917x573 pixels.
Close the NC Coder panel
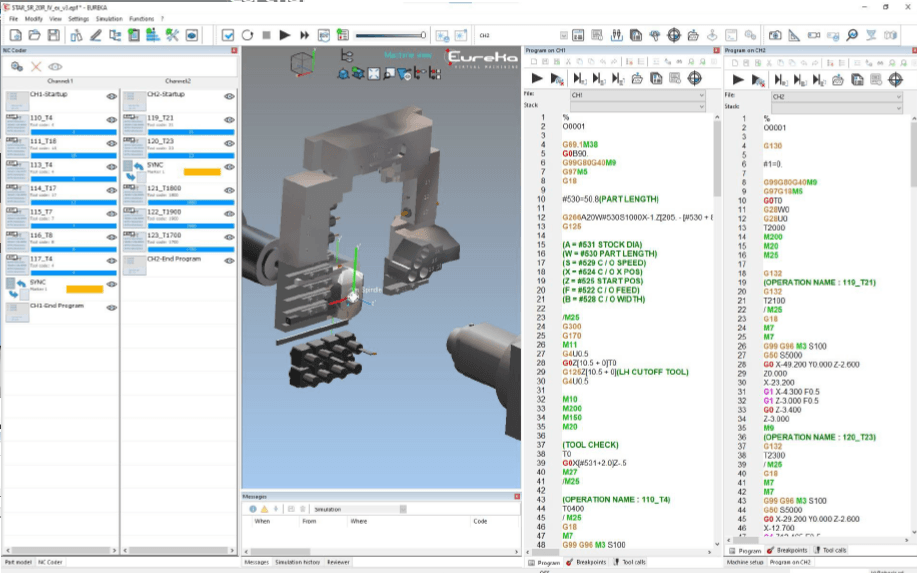[234, 50]
